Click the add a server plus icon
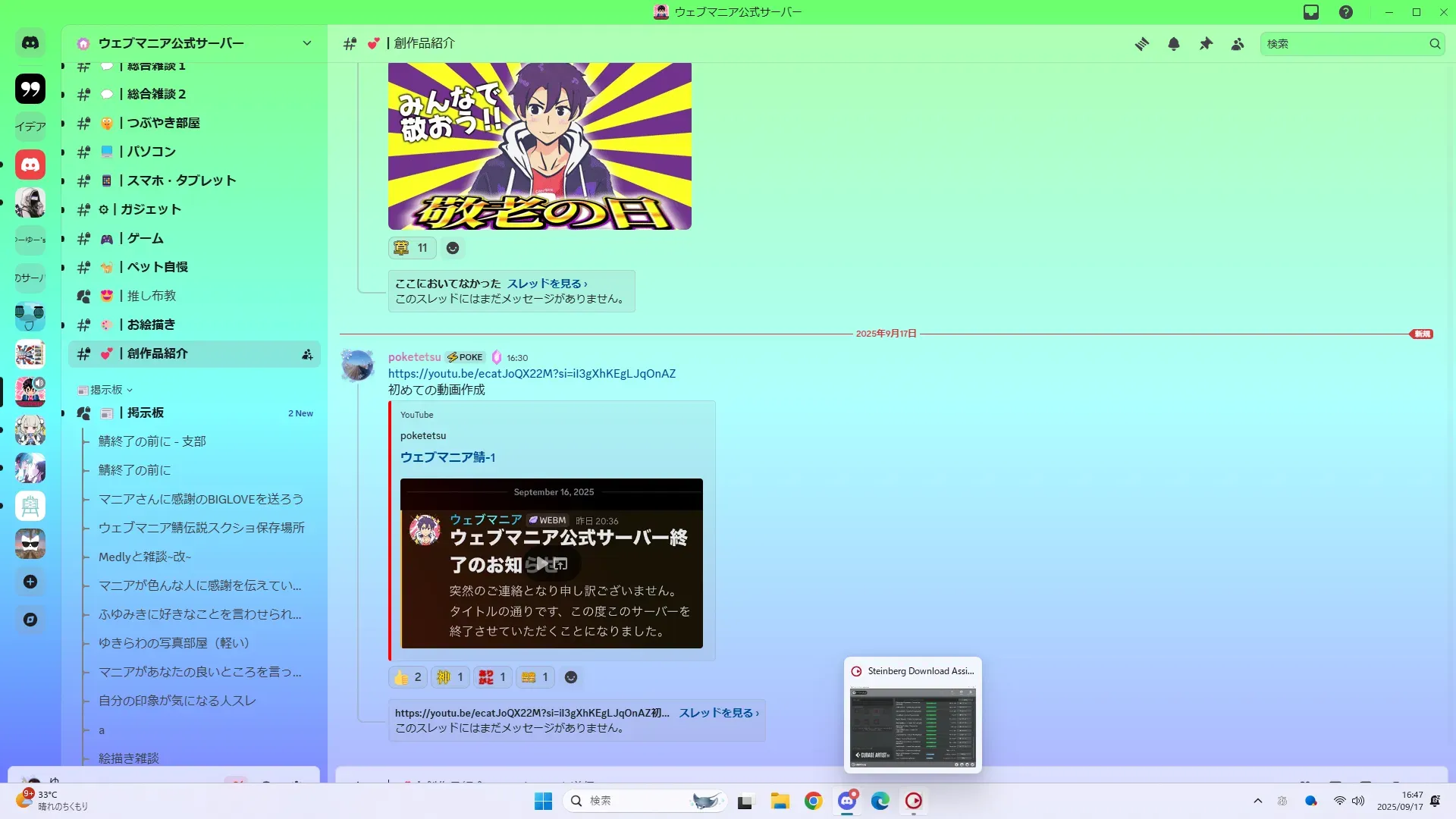This screenshot has width=1456, height=819. point(30,582)
